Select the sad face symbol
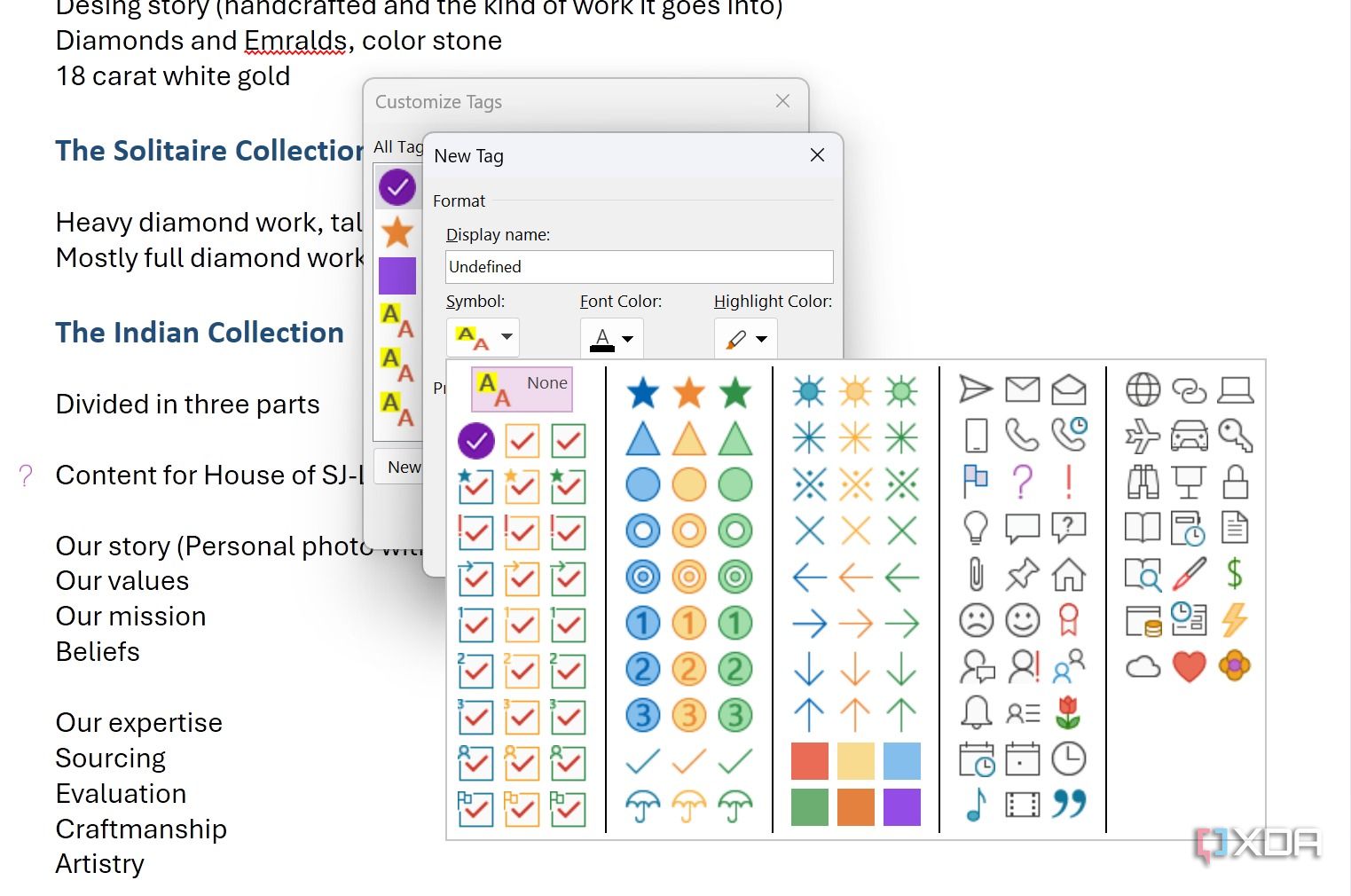This screenshot has height=896, width=1351. tap(976, 619)
